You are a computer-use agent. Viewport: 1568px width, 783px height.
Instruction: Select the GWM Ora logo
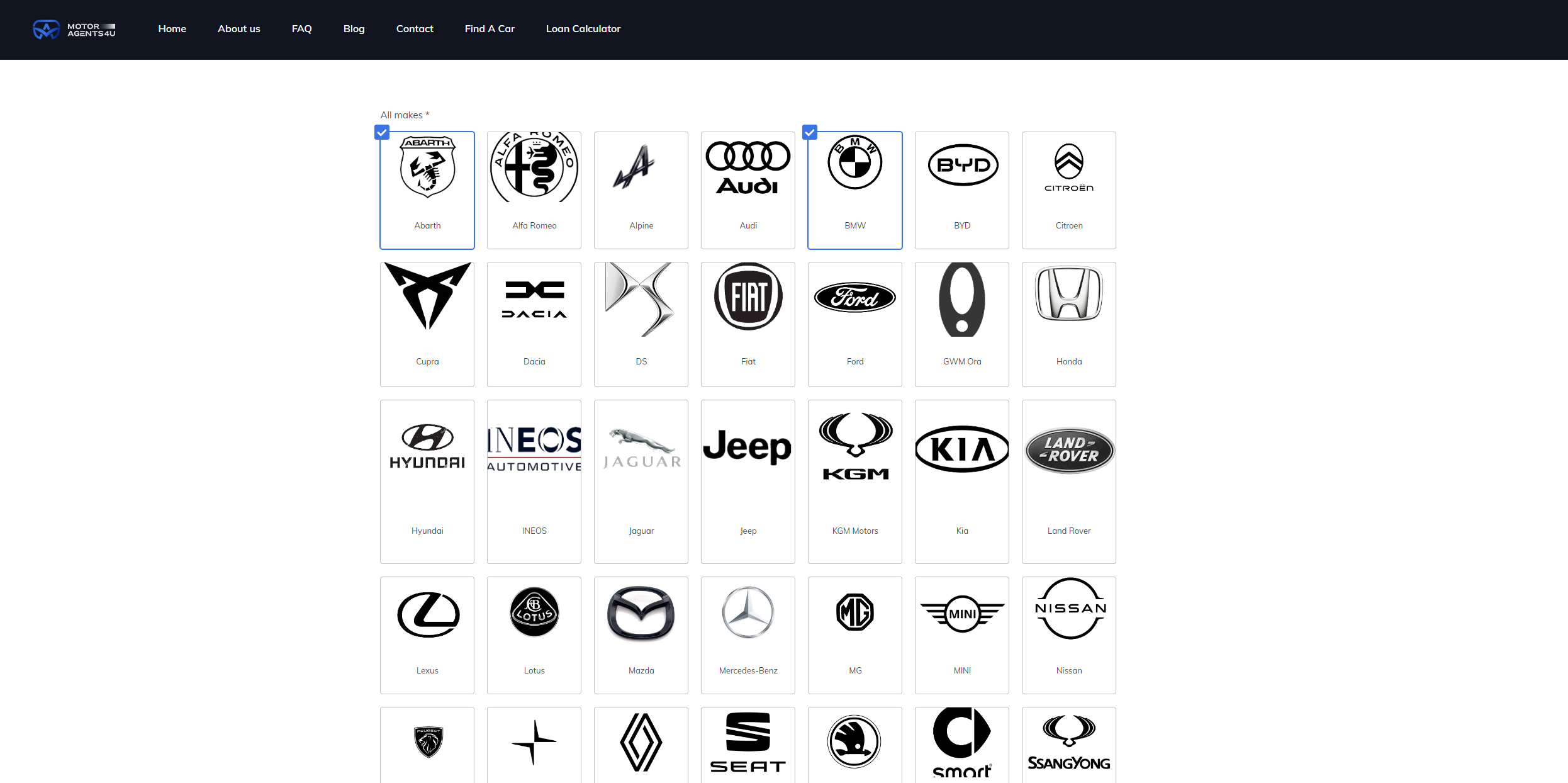point(962,300)
